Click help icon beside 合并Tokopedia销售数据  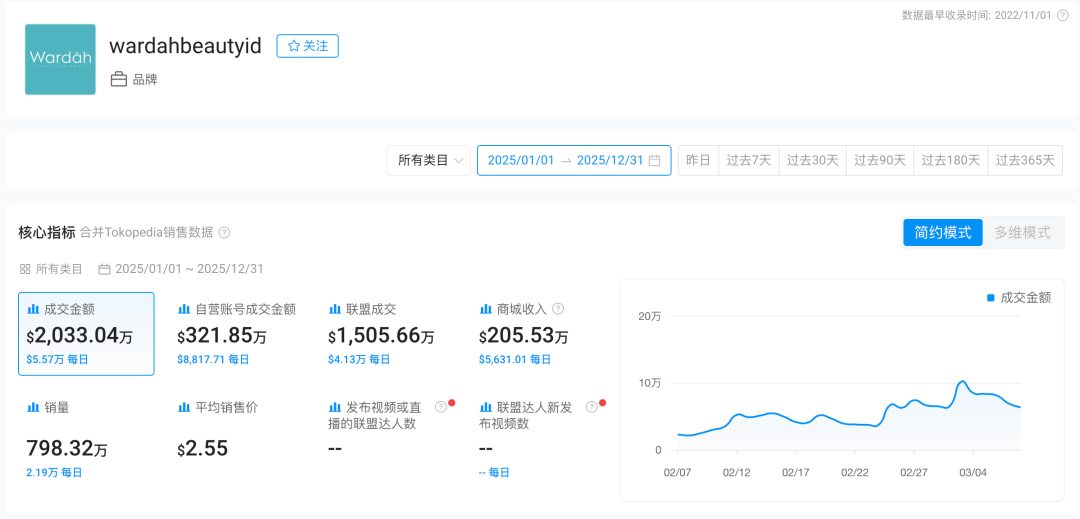pos(225,233)
